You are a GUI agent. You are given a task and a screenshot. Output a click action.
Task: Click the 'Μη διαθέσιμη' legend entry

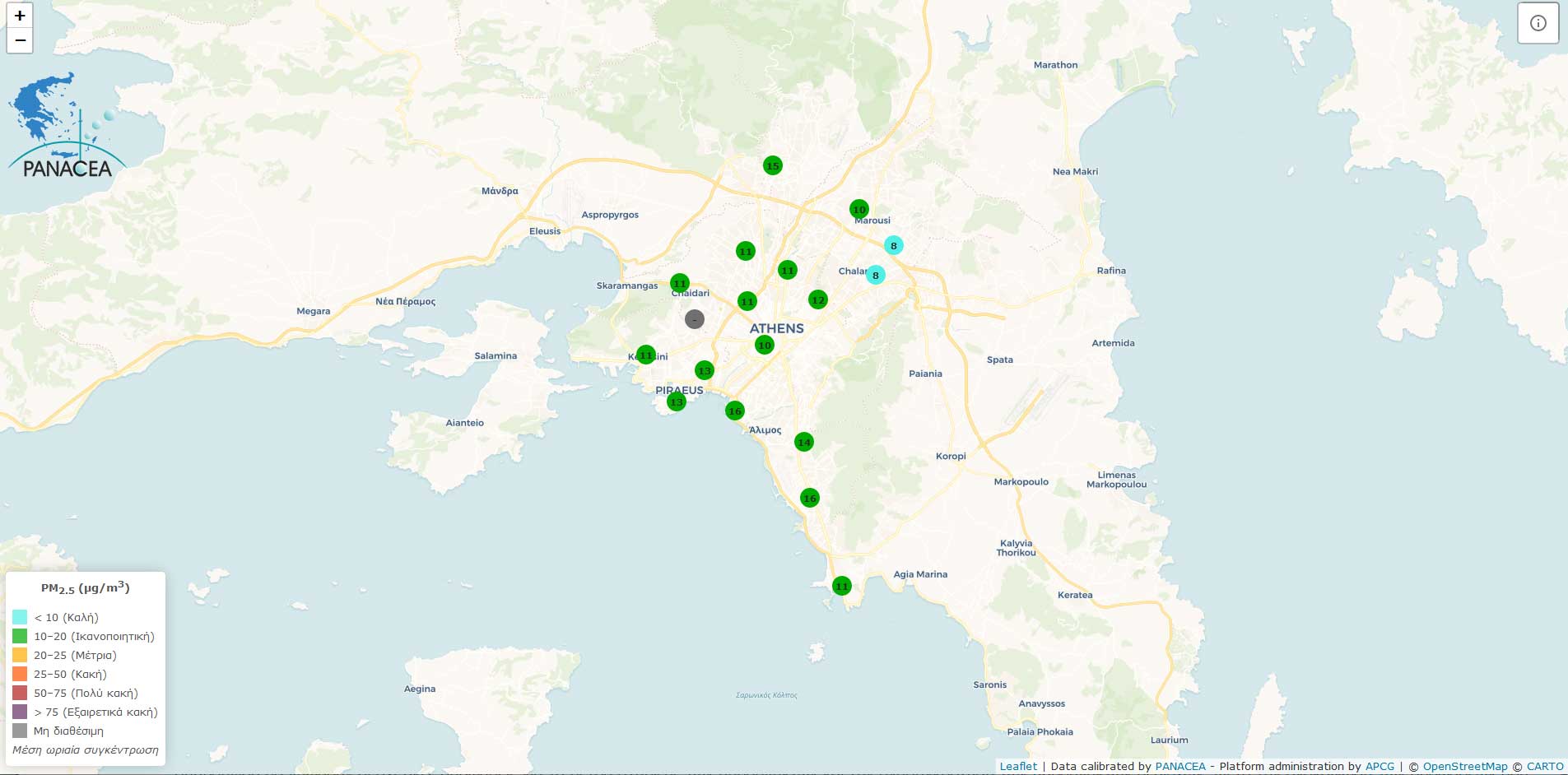[68, 731]
